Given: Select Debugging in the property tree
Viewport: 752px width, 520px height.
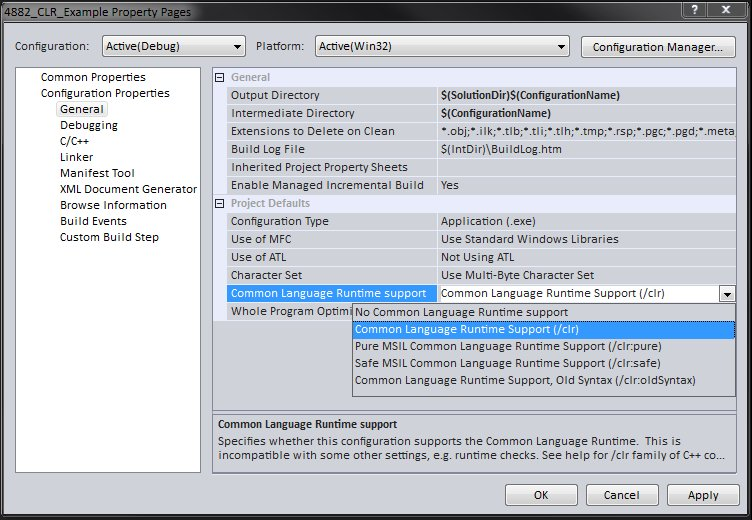Looking at the screenshot, I should 88,125.
